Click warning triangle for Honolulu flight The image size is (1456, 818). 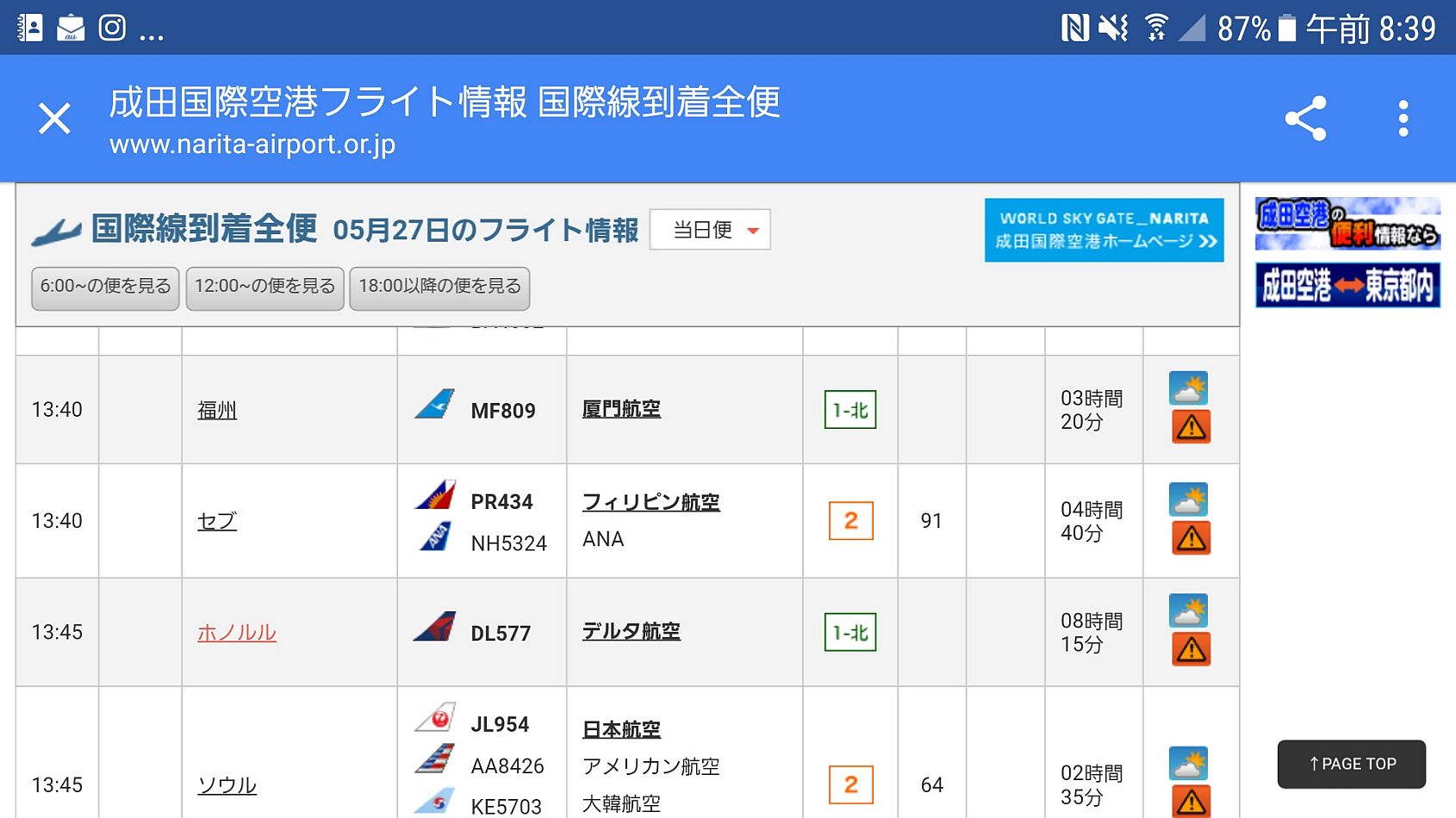[x=1191, y=649]
